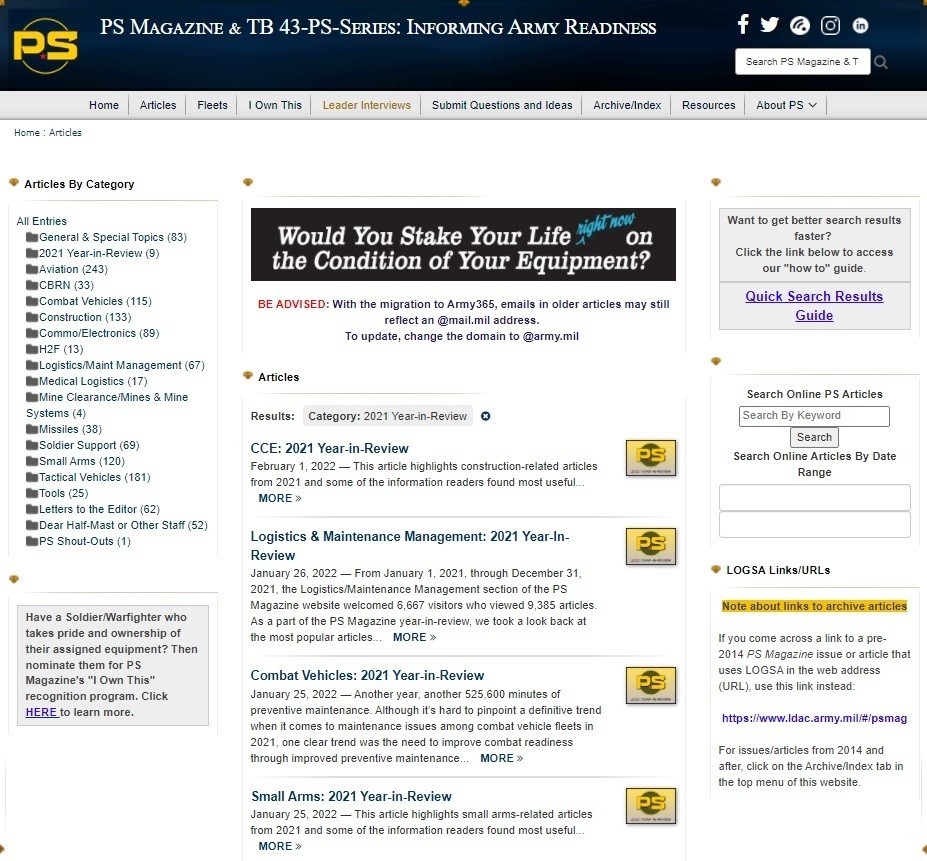Open the Leader Interviews menu item
The height and width of the screenshot is (861, 927).
[367, 105]
